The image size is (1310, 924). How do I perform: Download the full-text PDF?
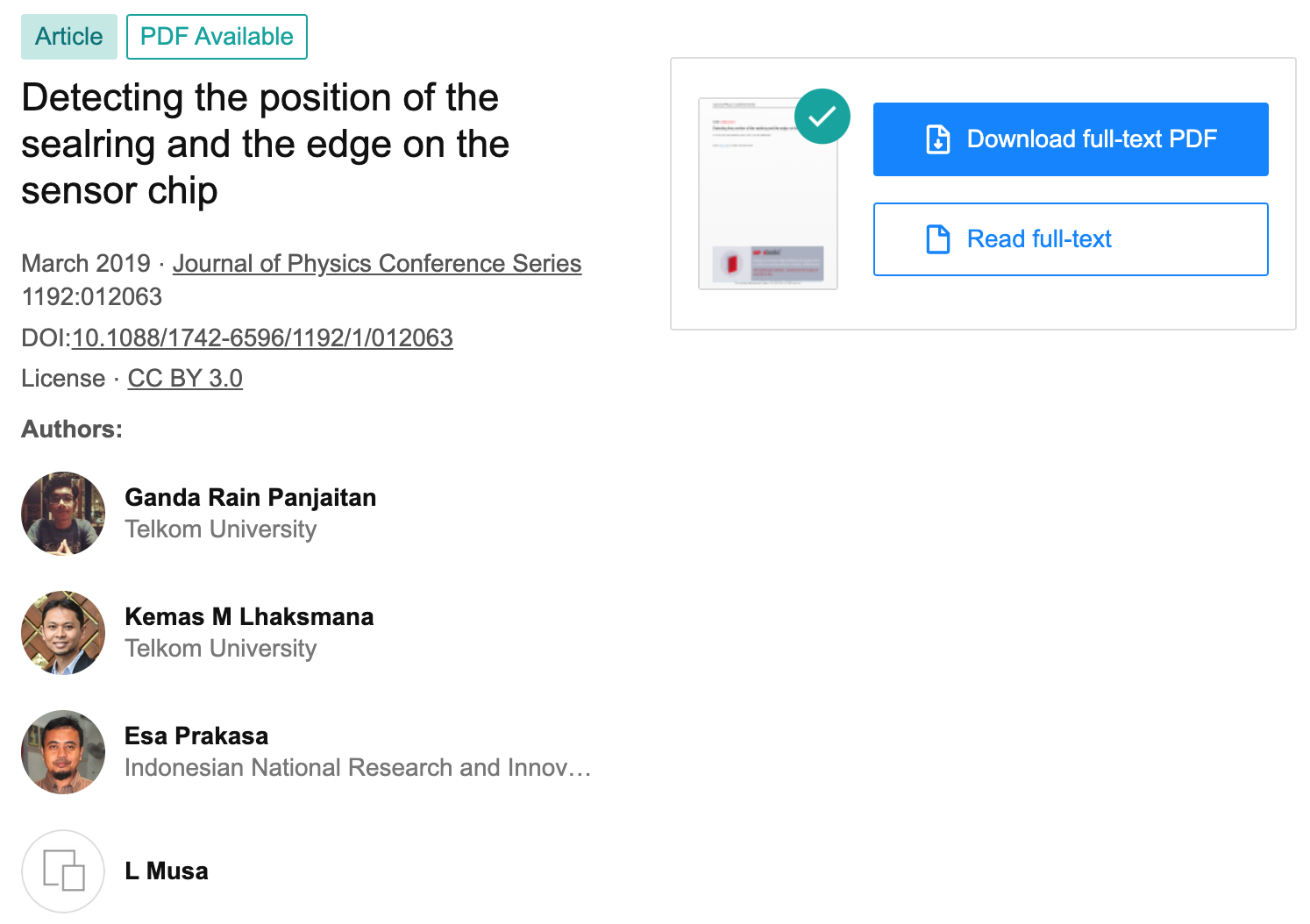(1071, 139)
